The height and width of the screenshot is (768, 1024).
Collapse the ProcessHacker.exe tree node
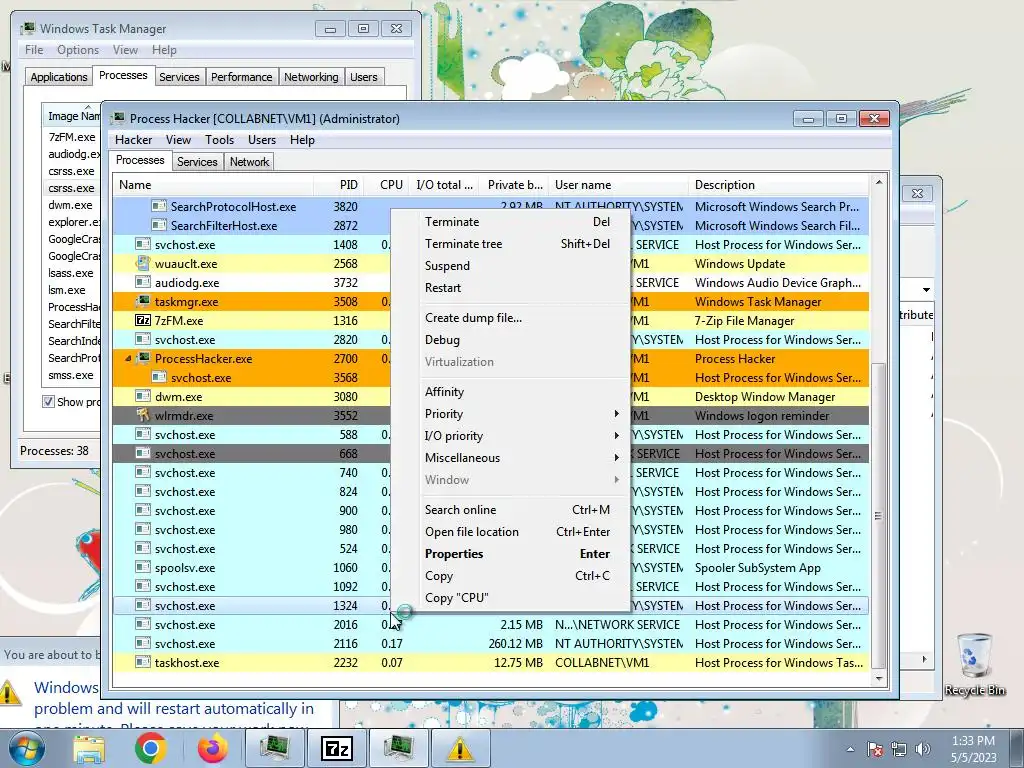coord(128,359)
